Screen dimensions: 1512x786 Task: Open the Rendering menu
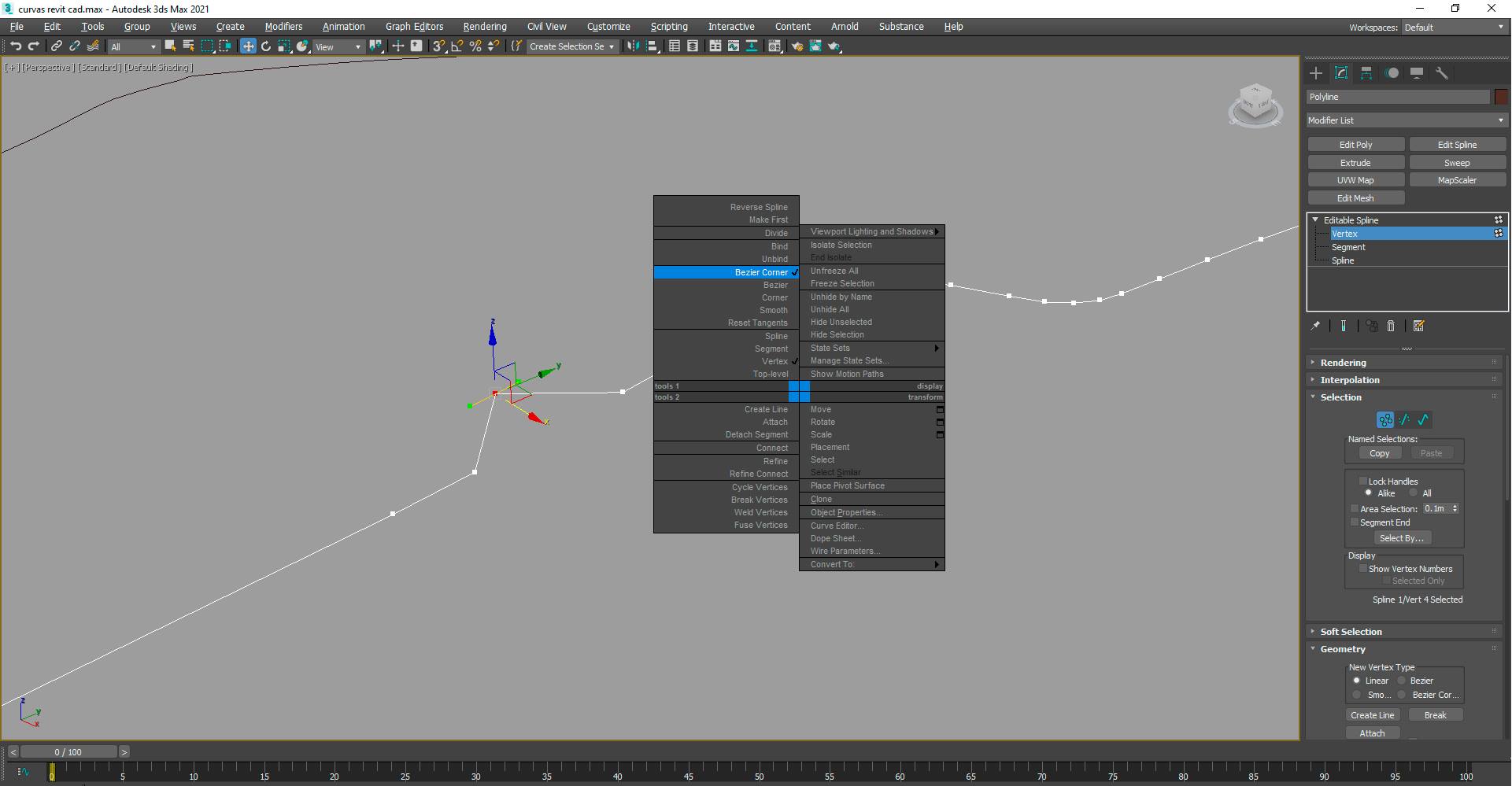point(484,26)
